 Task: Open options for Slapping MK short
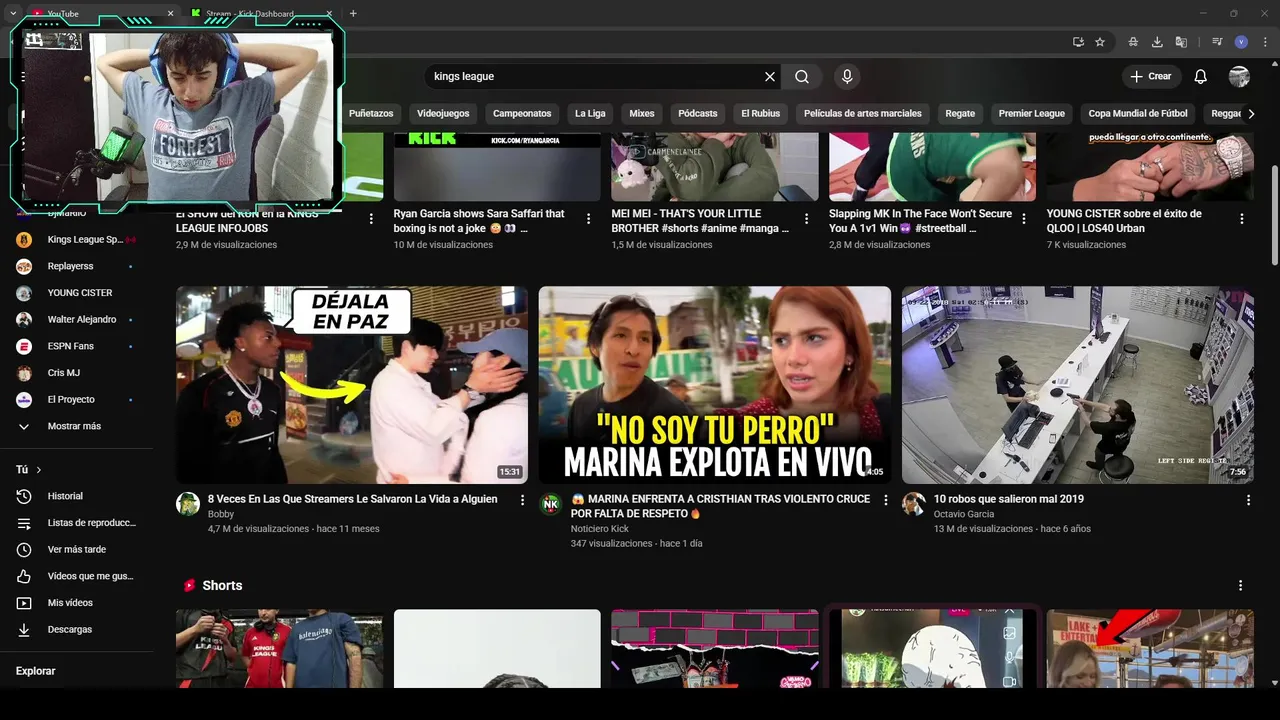click(1024, 218)
